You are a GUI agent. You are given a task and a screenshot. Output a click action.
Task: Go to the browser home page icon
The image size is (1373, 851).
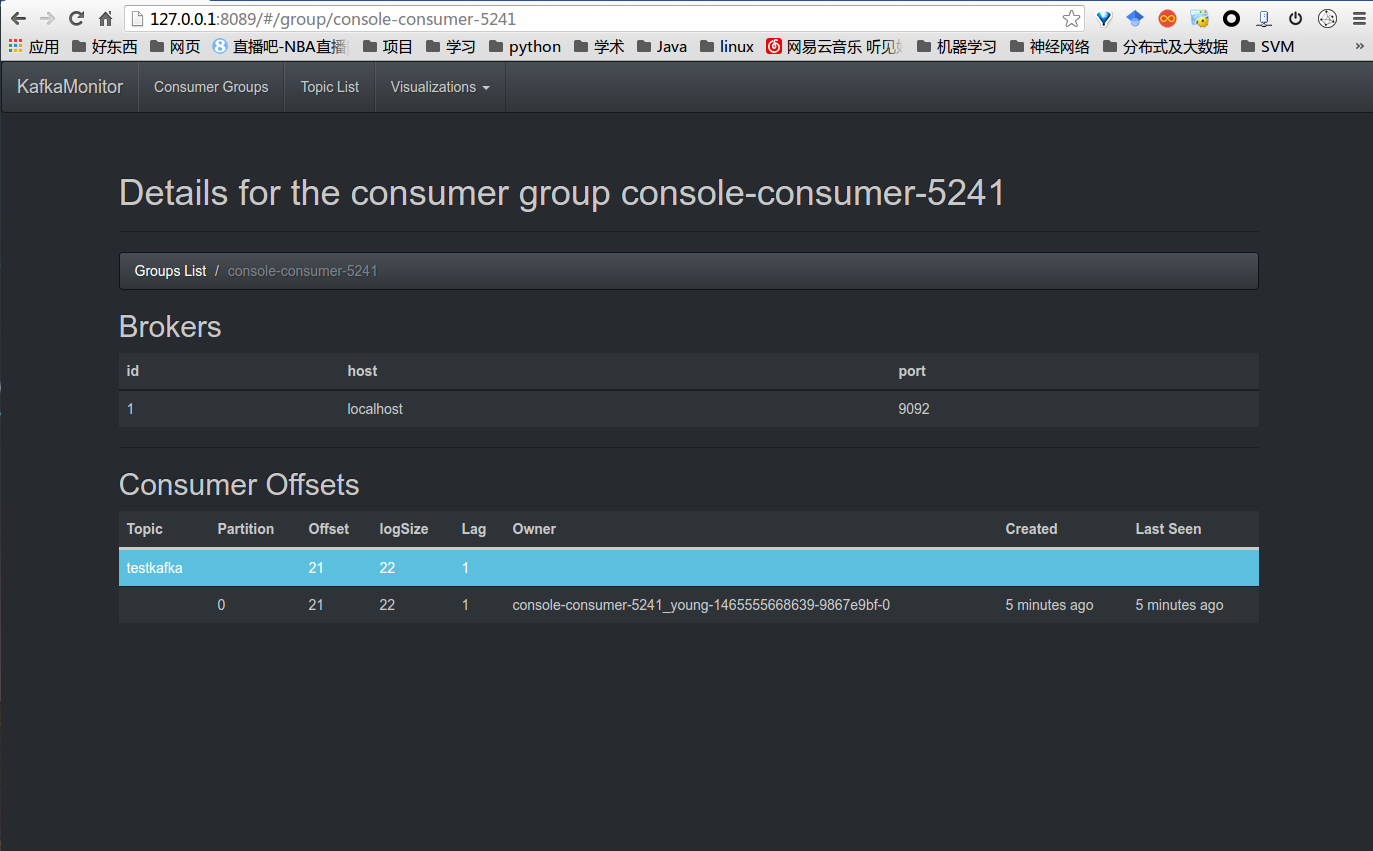[x=105, y=18]
